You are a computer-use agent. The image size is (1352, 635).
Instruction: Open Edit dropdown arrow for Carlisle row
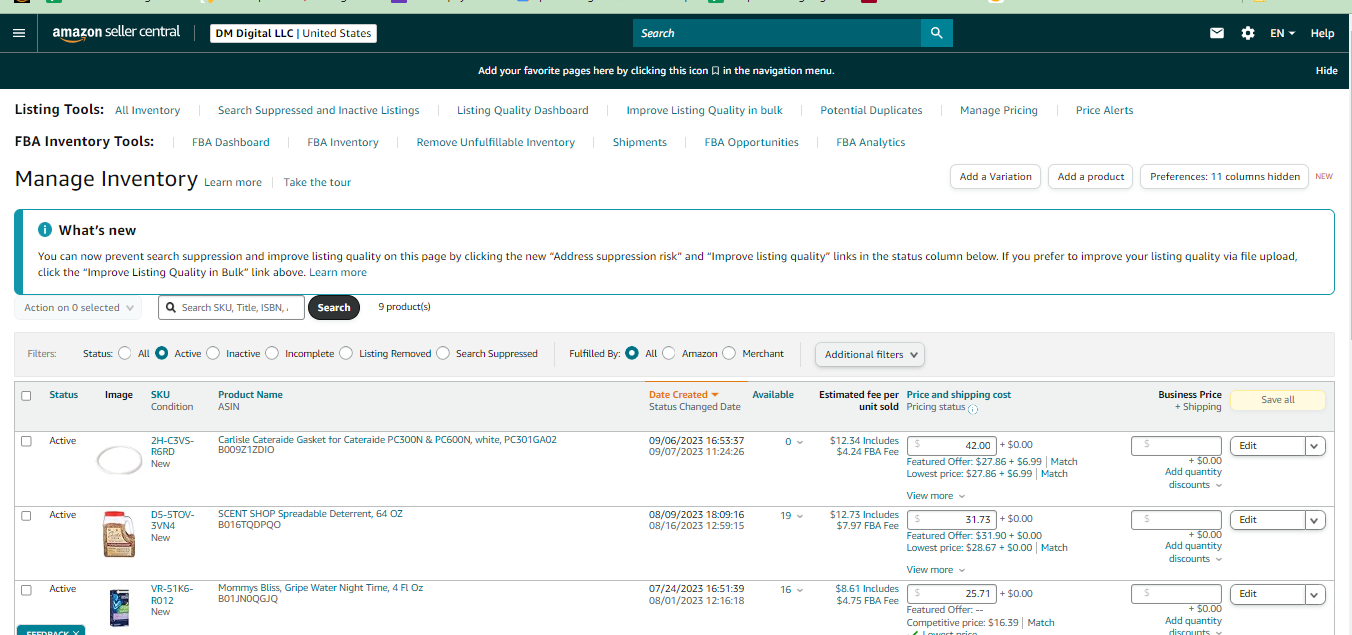(1315, 446)
